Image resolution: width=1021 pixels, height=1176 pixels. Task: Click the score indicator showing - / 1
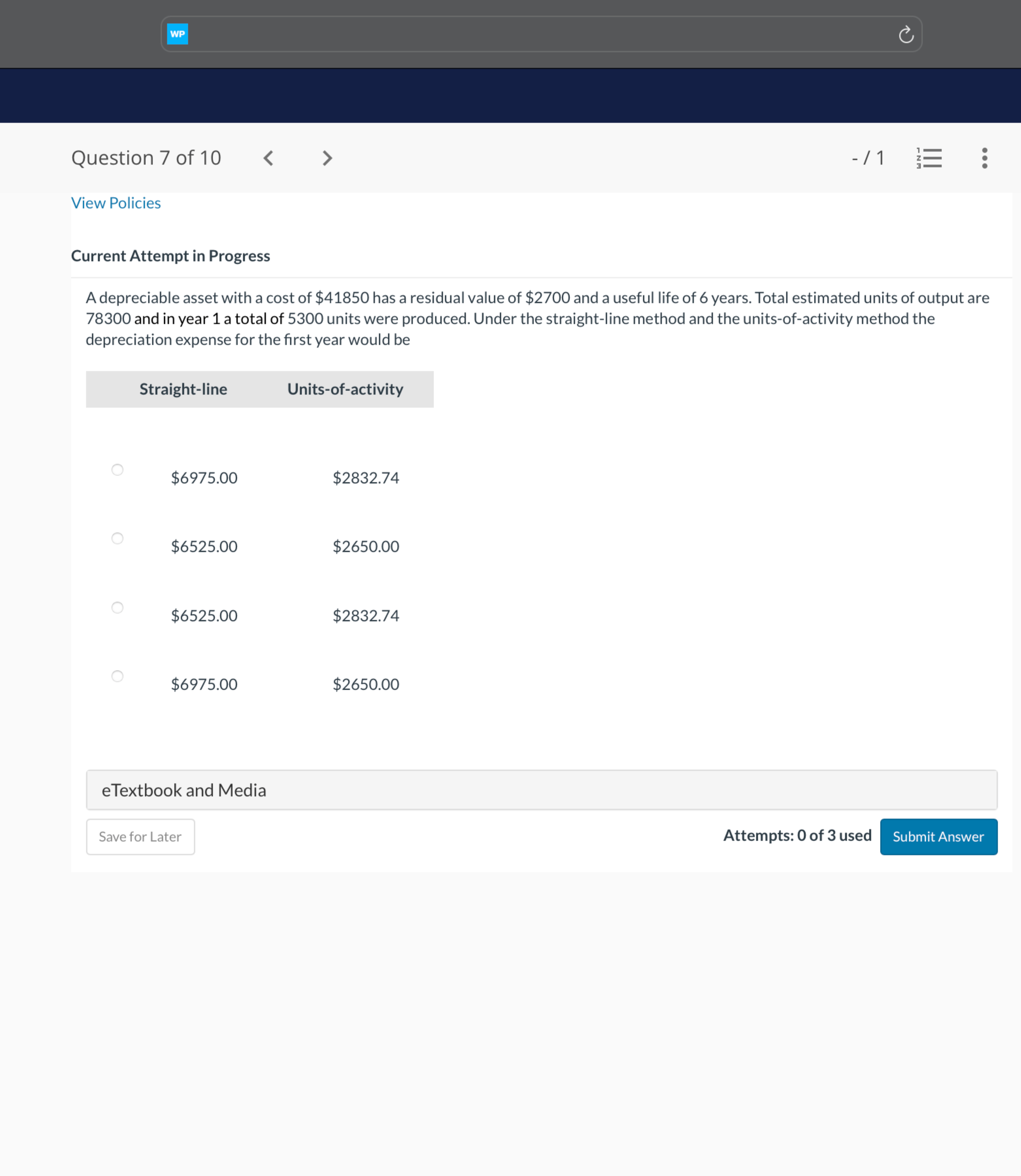coord(868,158)
